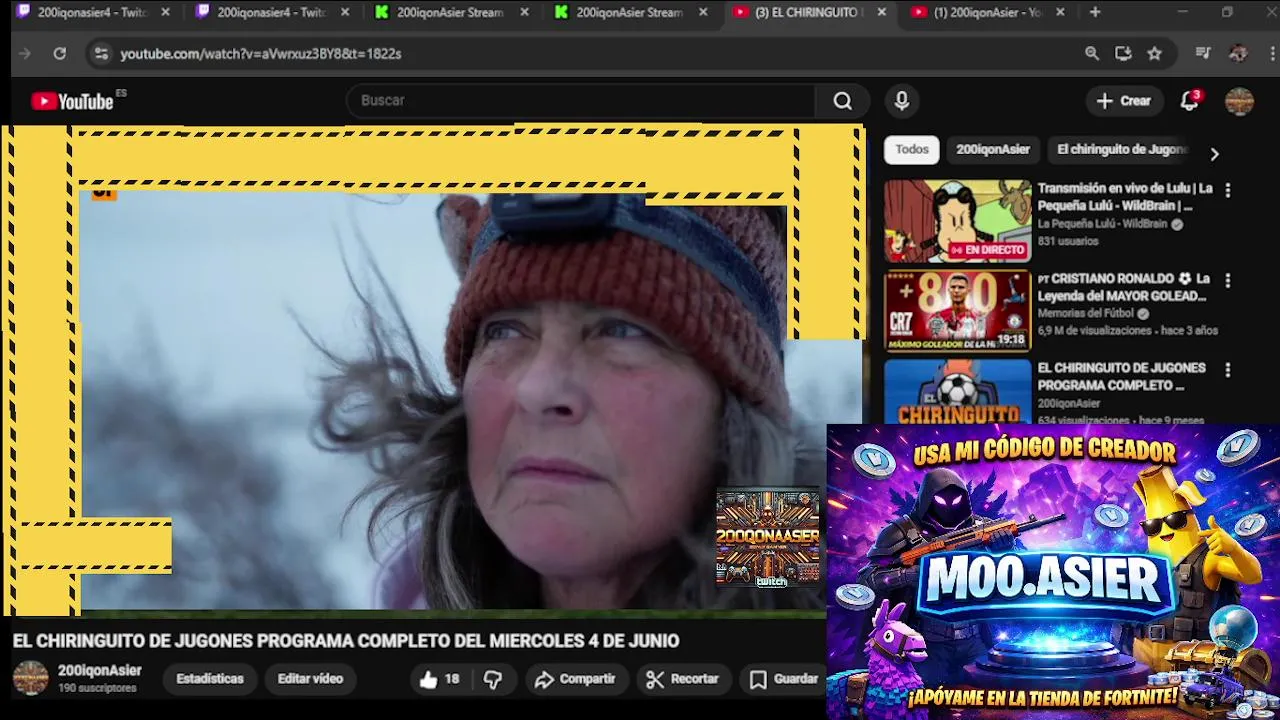The width and height of the screenshot is (1280, 720).
Task: Close the (1) 200iqonAsier YouTube tab
Action: click(1060, 12)
